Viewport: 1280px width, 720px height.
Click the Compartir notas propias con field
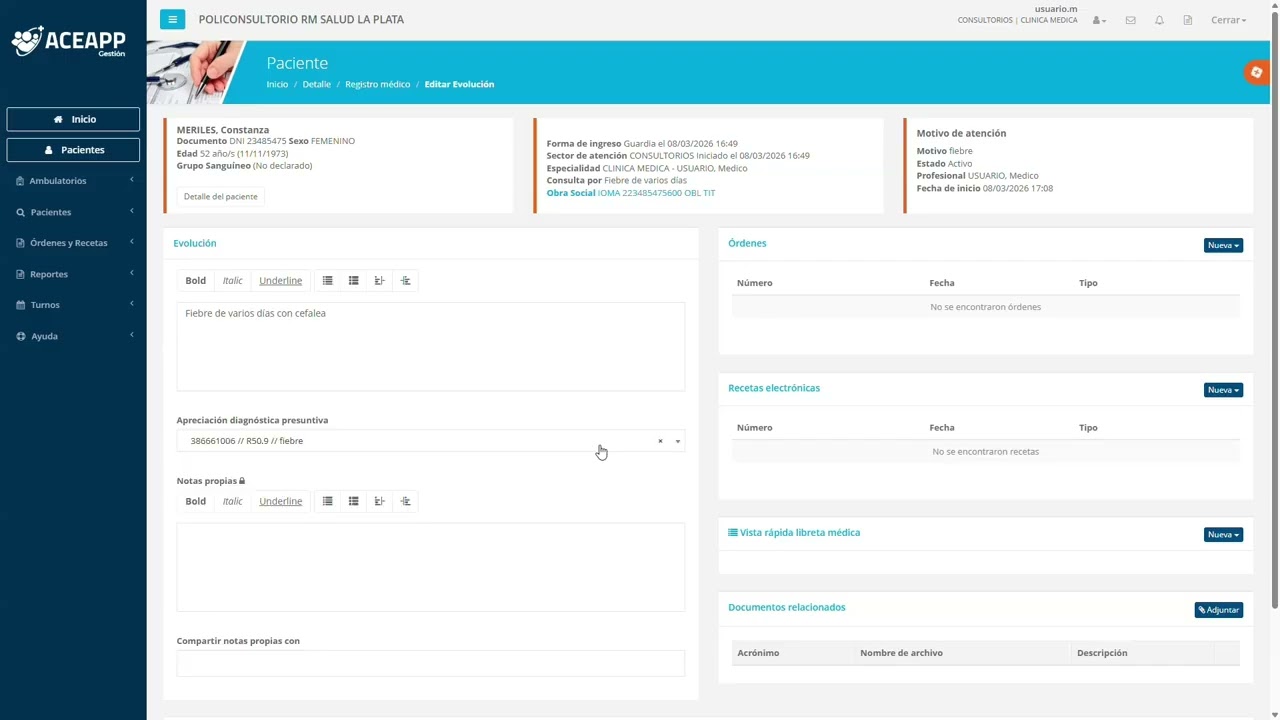point(431,663)
